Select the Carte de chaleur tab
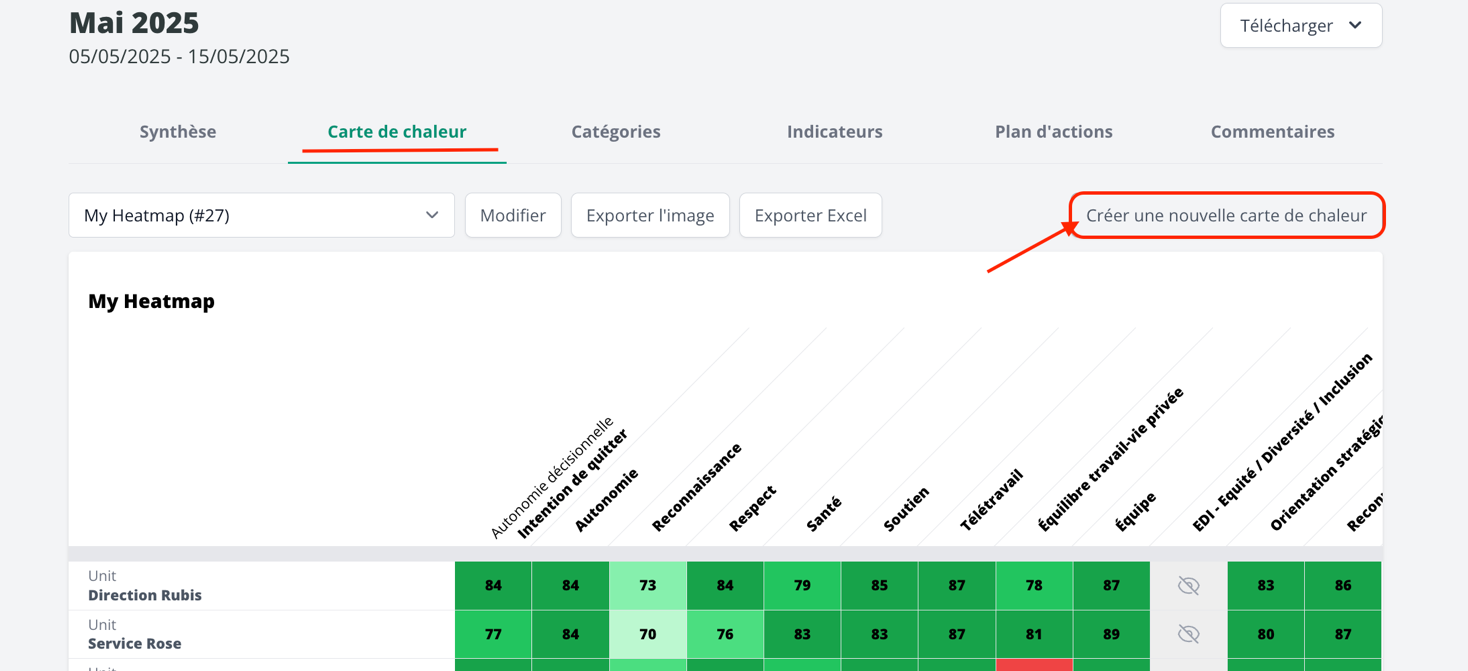 tap(397, 131)
